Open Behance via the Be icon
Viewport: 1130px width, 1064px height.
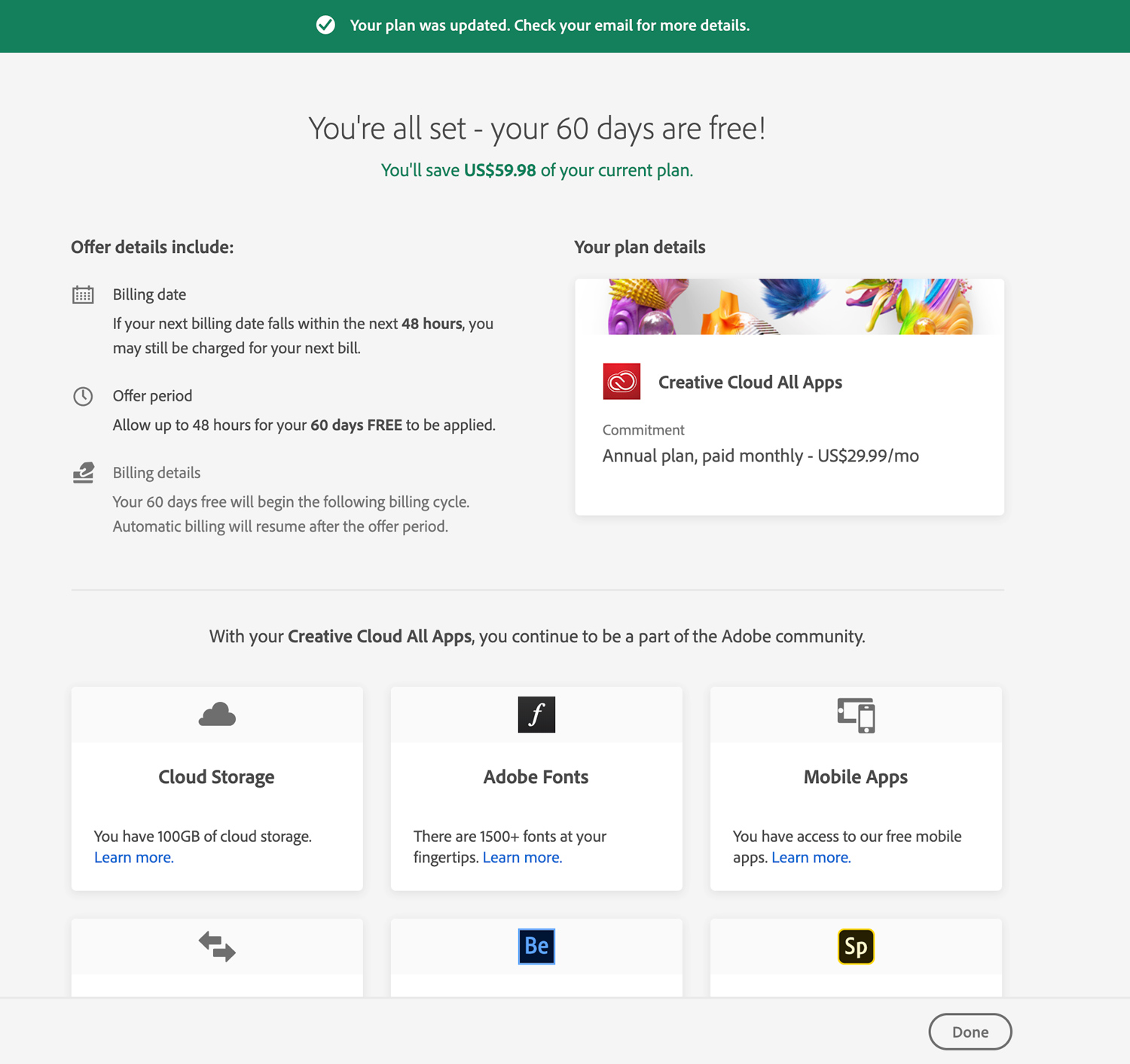coord(536,947)
